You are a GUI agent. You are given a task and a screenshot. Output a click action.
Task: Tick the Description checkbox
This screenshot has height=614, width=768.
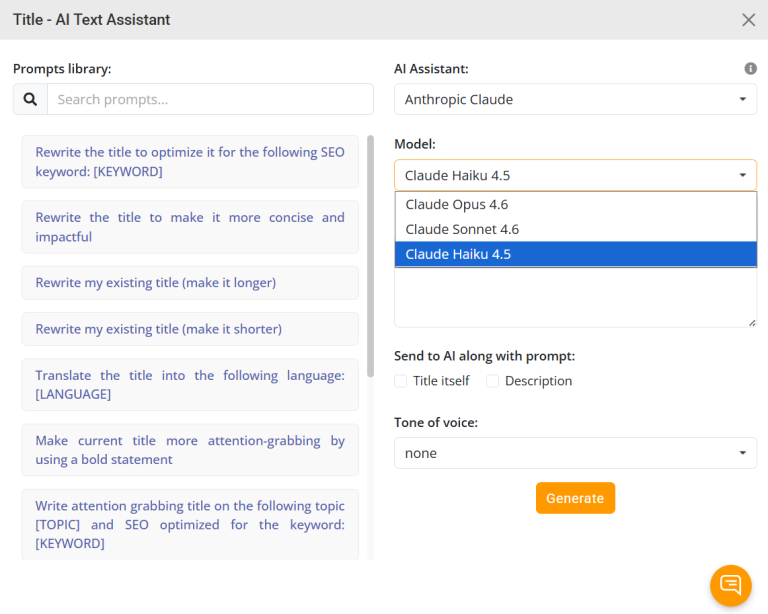click(492, 381)
